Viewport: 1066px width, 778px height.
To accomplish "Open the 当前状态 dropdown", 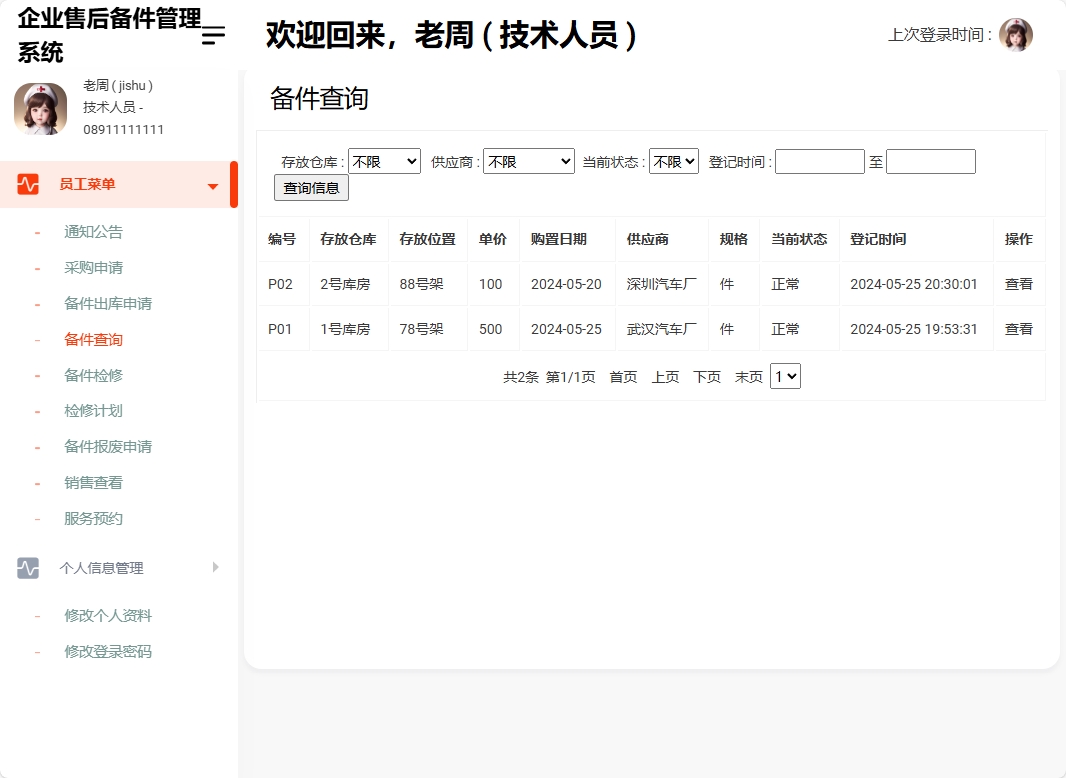I will pyautogui.click(x=673, y=160).
